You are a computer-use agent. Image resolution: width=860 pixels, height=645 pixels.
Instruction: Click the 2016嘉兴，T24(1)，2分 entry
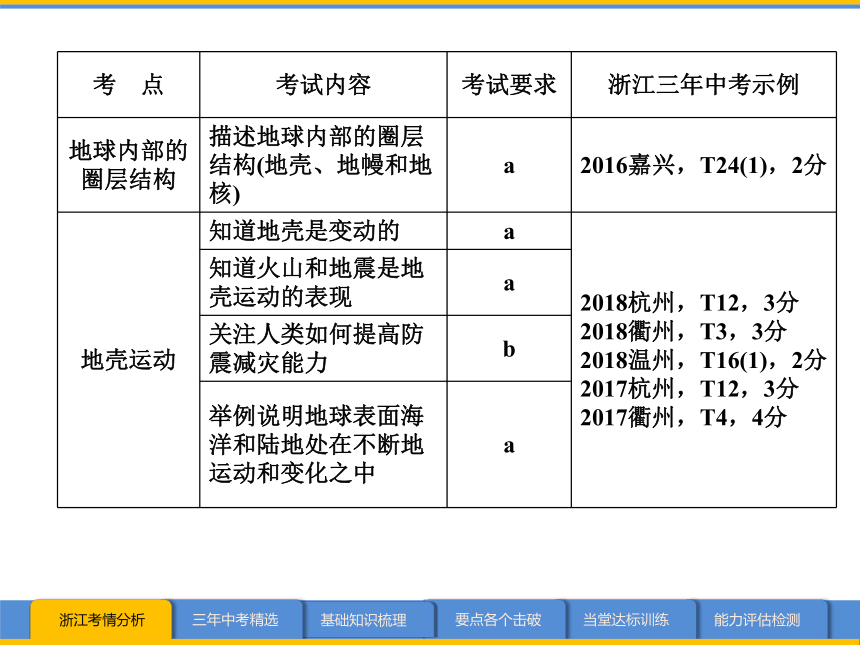coord(703,165)
